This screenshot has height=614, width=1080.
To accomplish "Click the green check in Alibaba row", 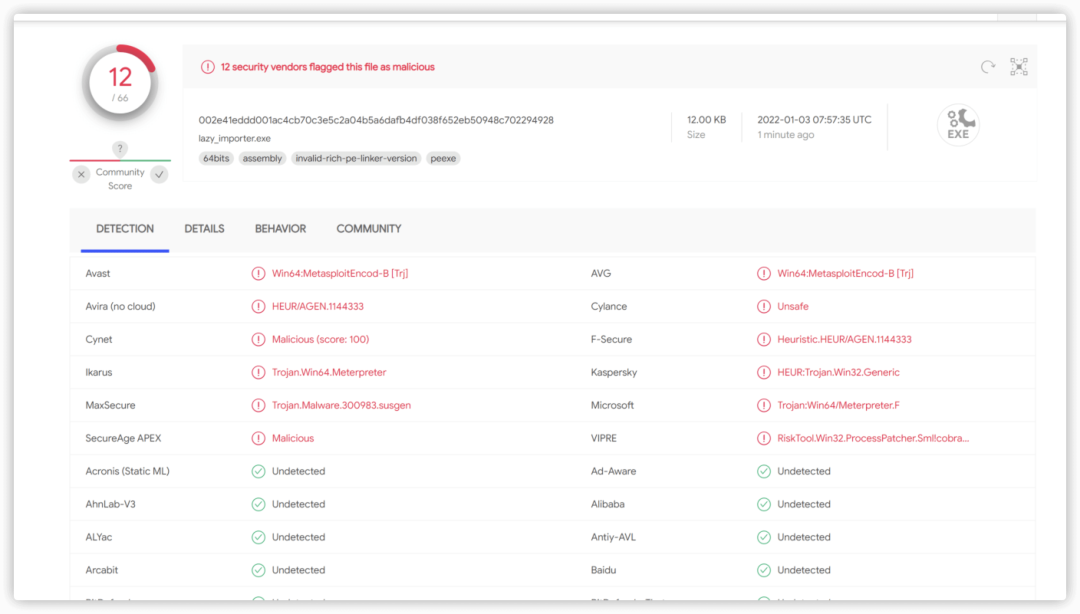I will [x=764, y=504].
